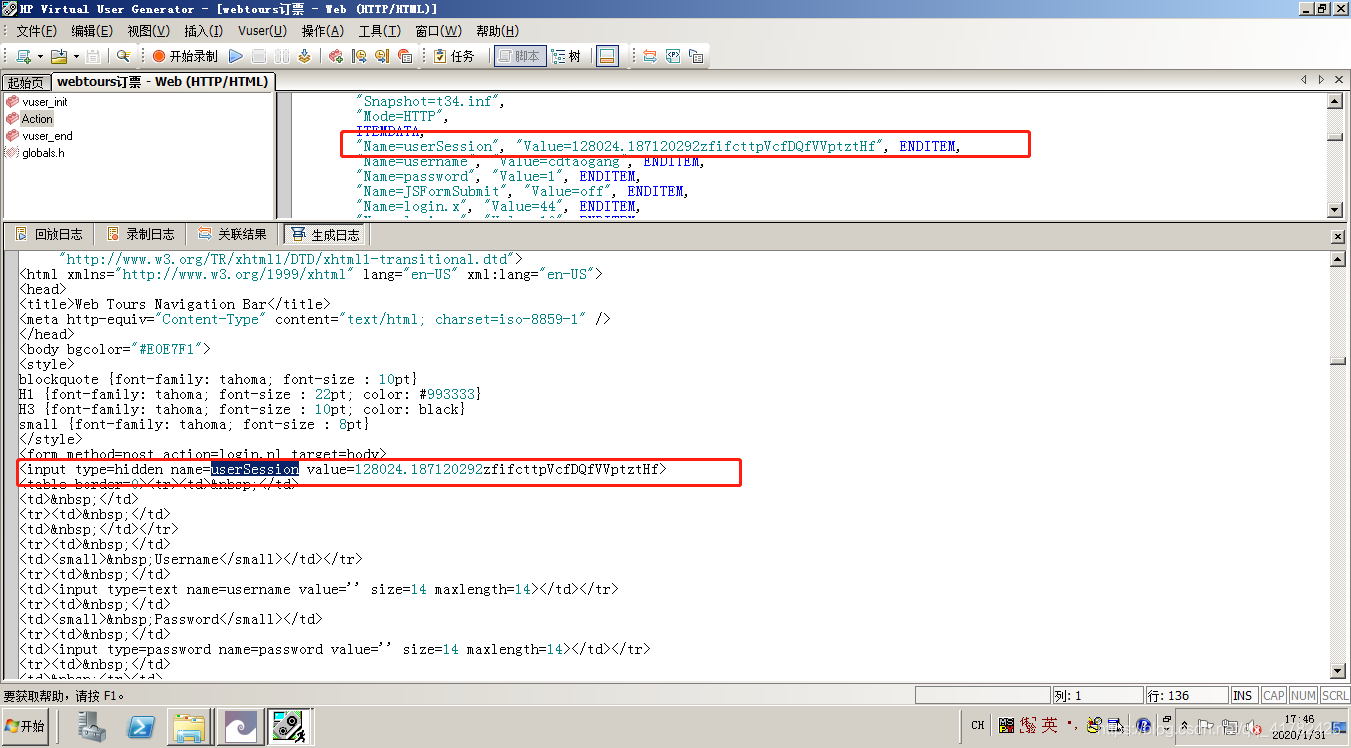The width and height of the screenshot is (1351, 748).
Task: Open the Windows 开始 start button
Action: click(x=27, y=726)
